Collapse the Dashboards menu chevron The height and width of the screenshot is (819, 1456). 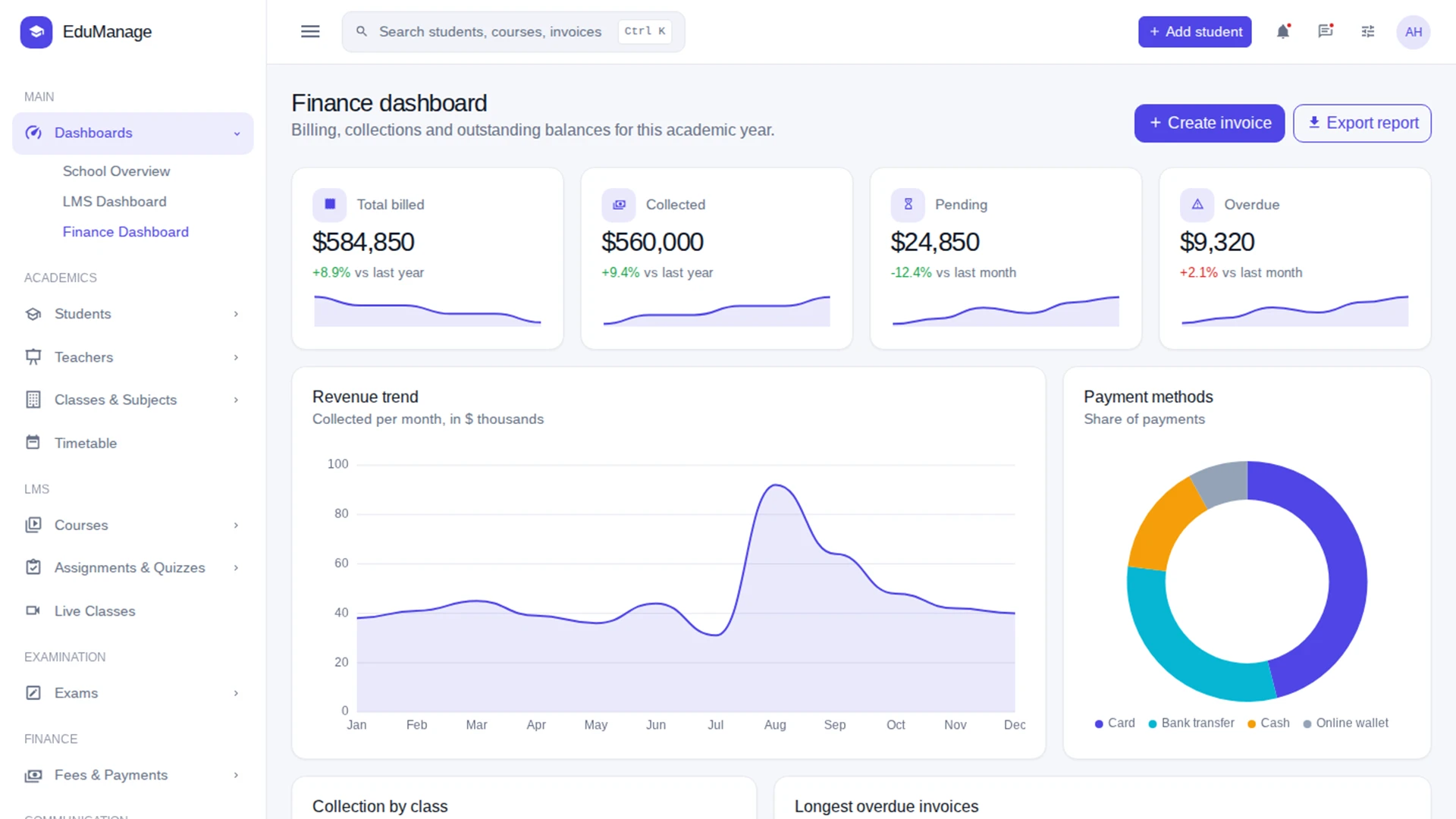point(237,133)
